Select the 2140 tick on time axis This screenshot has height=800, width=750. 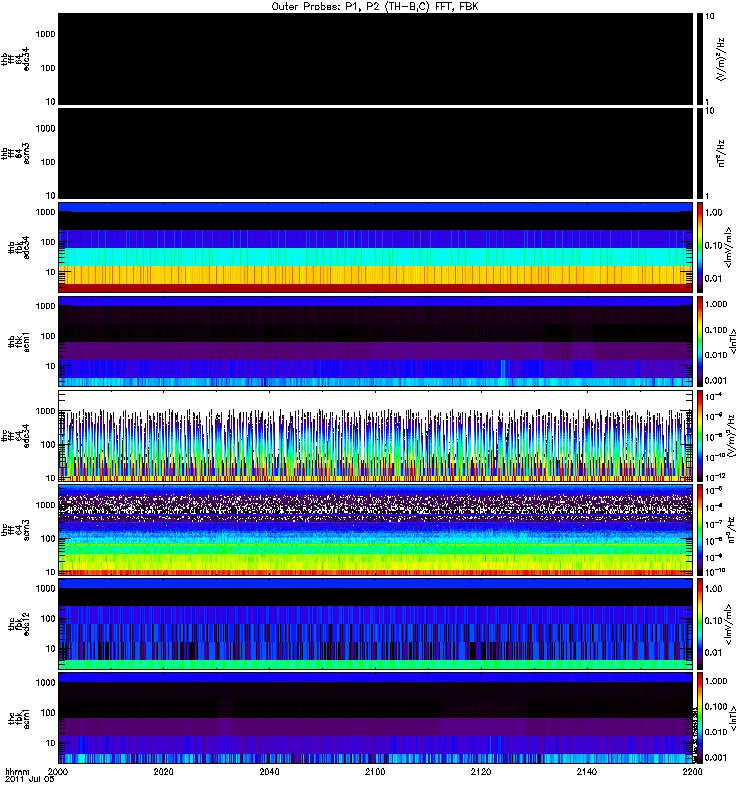[x=586, y=772]
